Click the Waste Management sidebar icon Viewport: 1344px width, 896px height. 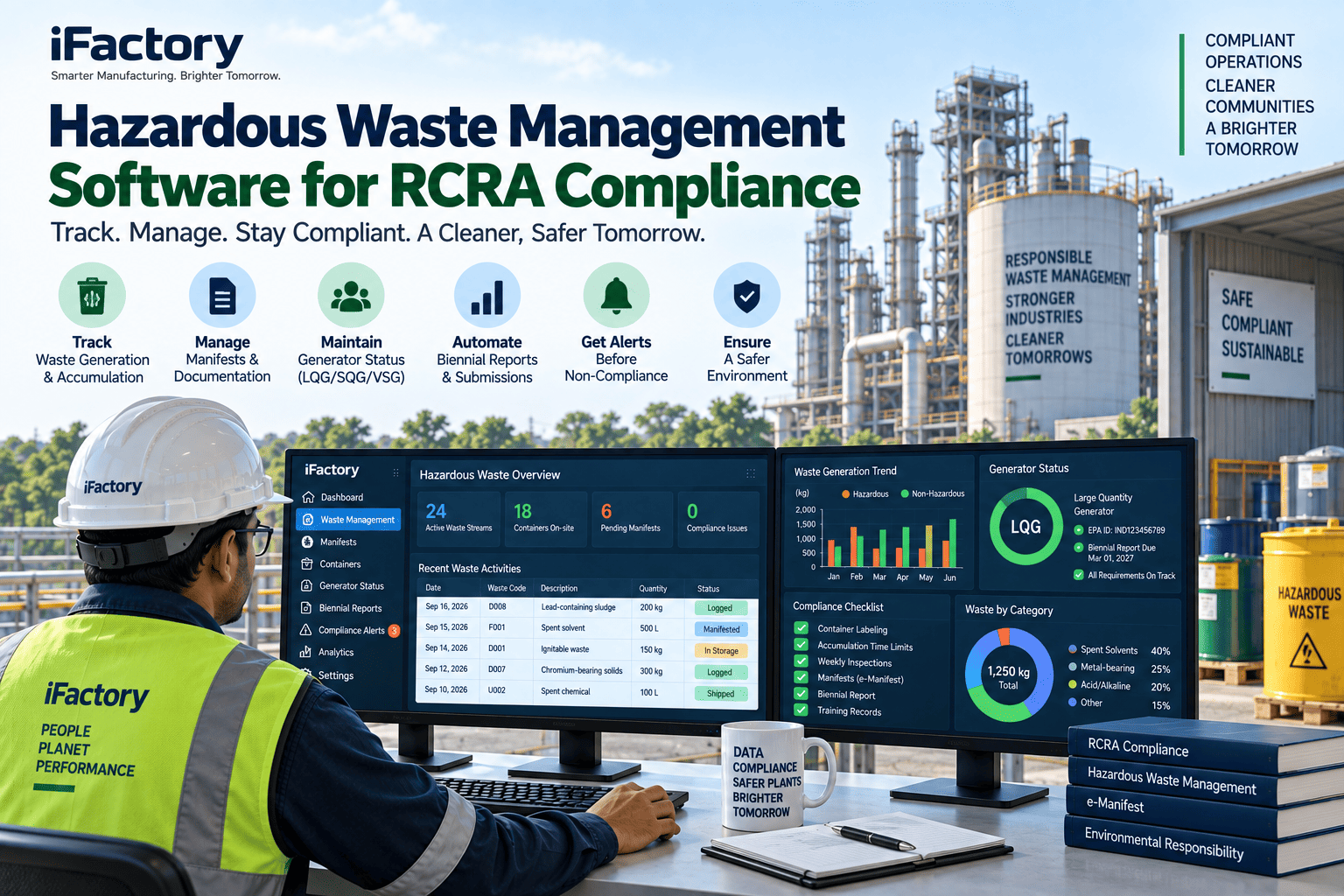click(x=308, y=520)
